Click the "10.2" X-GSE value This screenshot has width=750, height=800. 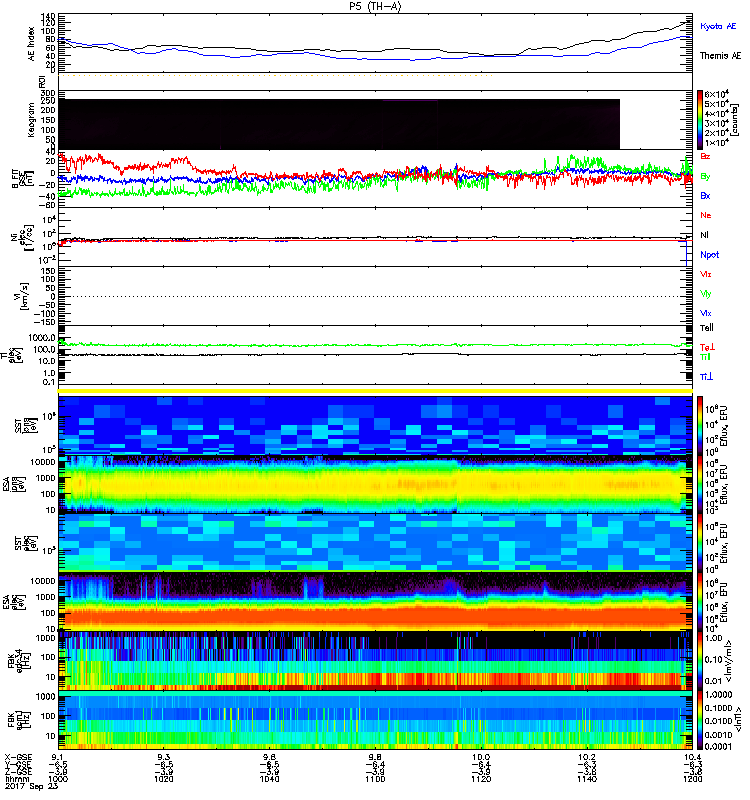(x=587, y=757)
